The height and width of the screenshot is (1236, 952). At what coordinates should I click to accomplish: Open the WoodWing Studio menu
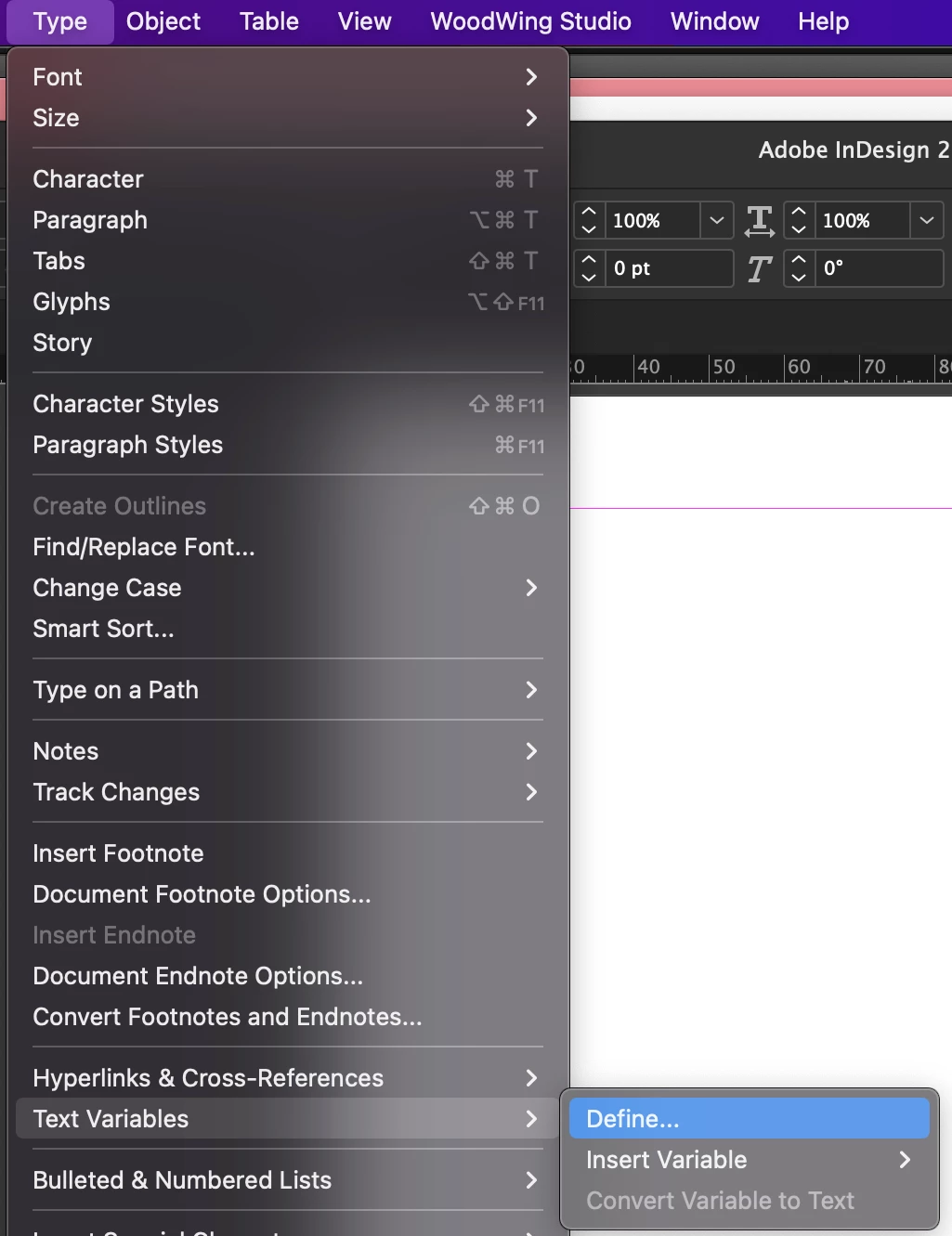point(531,21)
